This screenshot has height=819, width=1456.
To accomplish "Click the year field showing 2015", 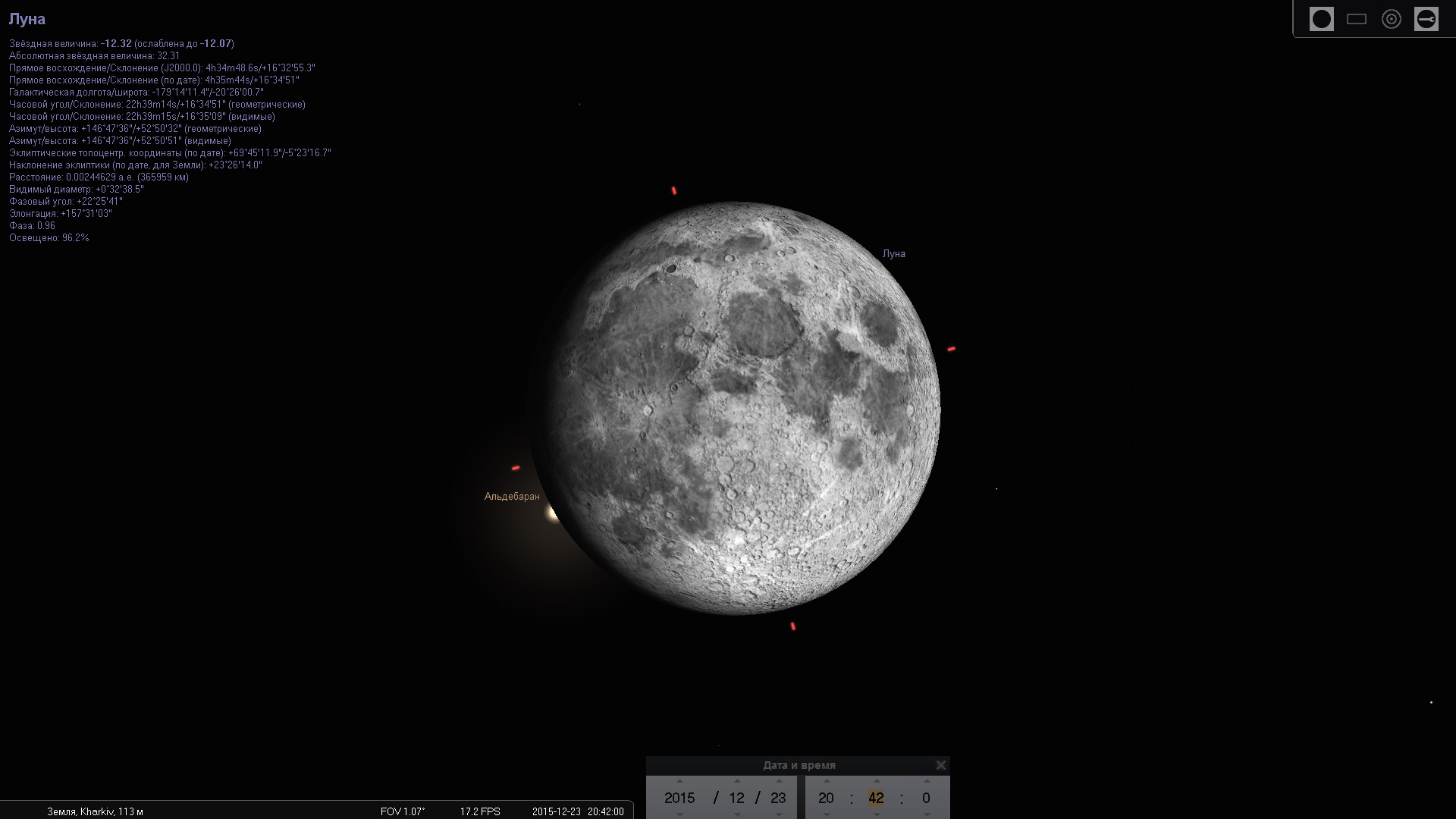I will [x=679, y=798].
